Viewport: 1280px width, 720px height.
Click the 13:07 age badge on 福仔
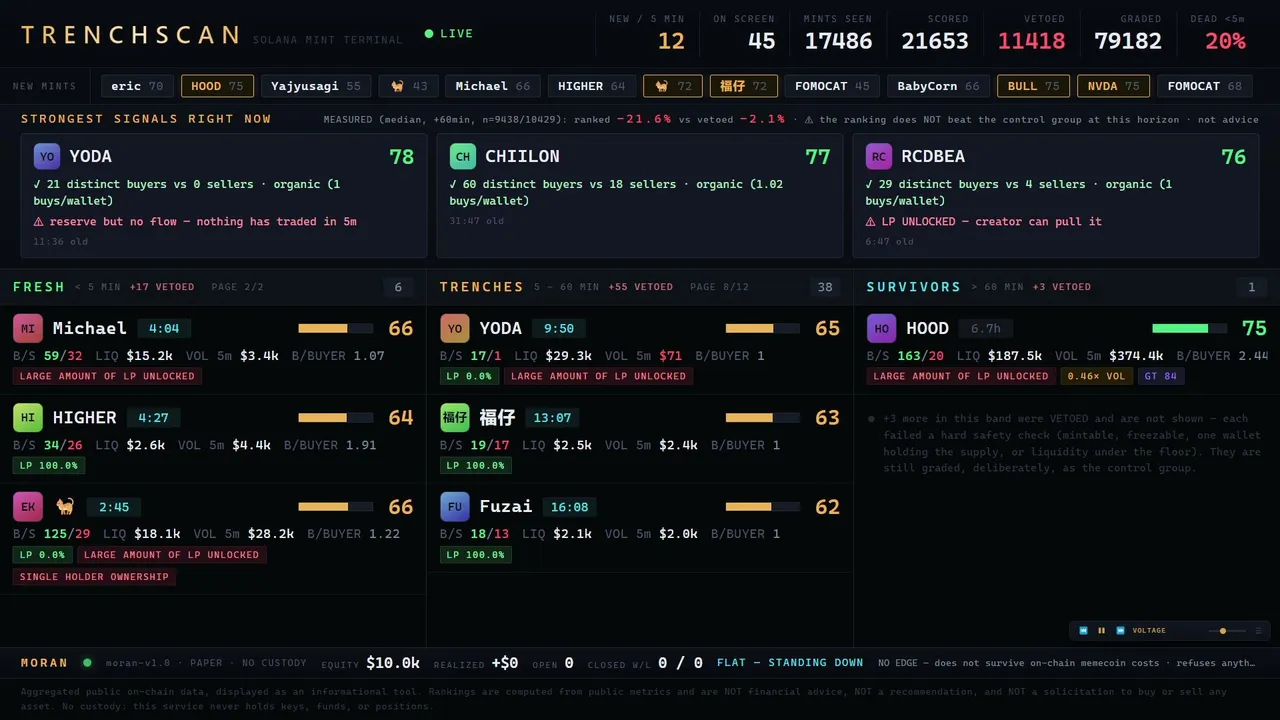click(552, 417)
